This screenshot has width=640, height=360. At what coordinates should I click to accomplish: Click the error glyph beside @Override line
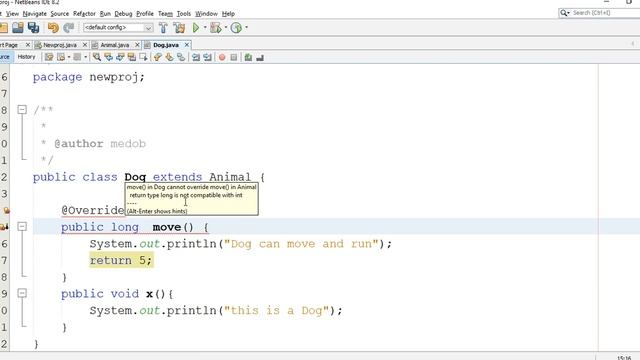[6, 210]
